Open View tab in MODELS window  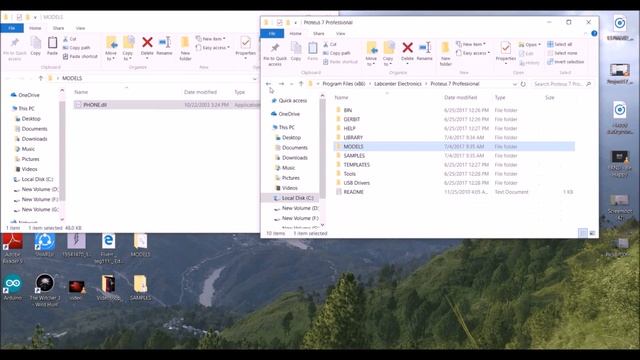click(80, 28)
